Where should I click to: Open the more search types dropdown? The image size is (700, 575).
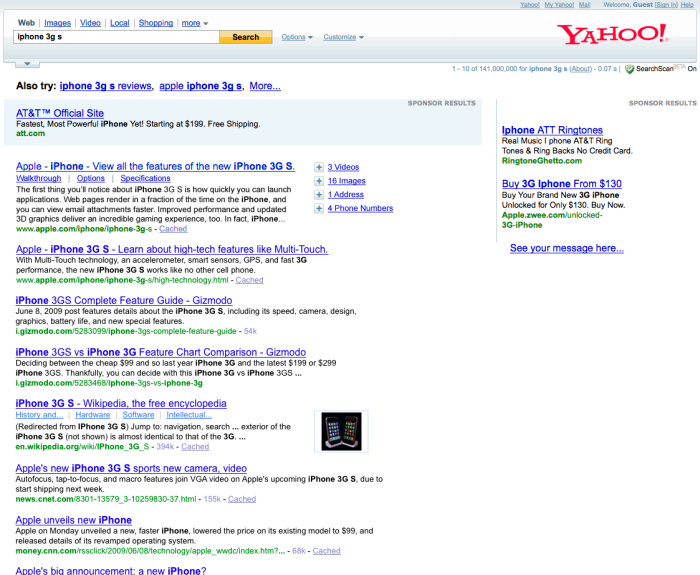tap(195, 23)
